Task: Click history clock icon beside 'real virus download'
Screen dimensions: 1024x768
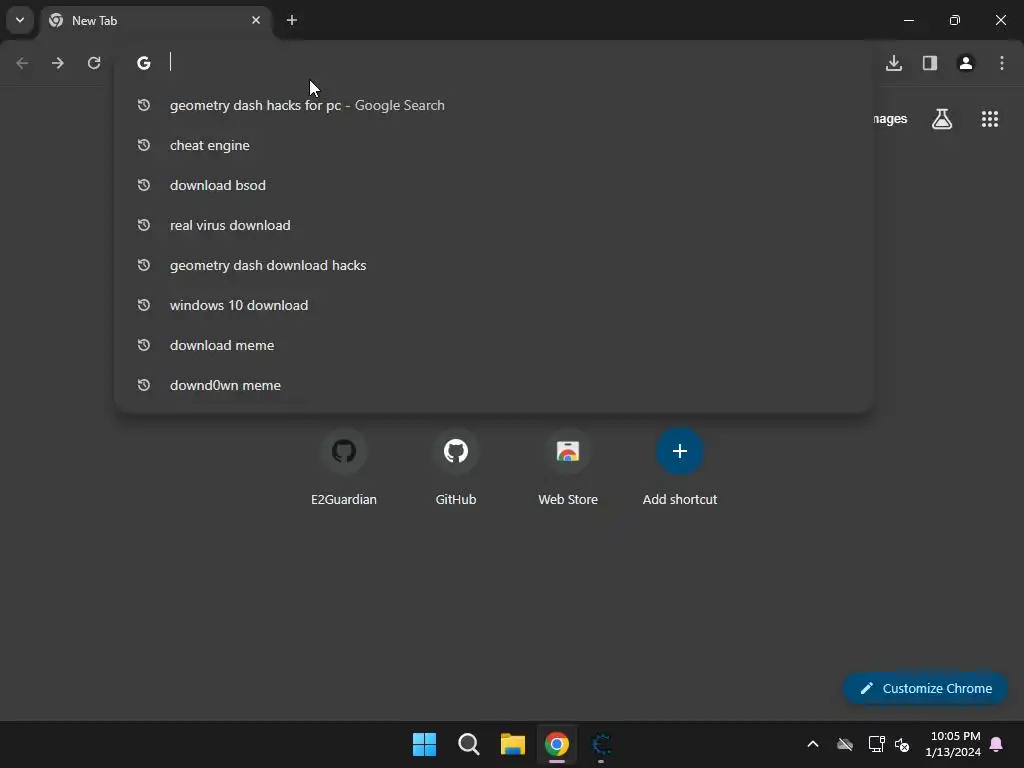Action: [144, 225]
